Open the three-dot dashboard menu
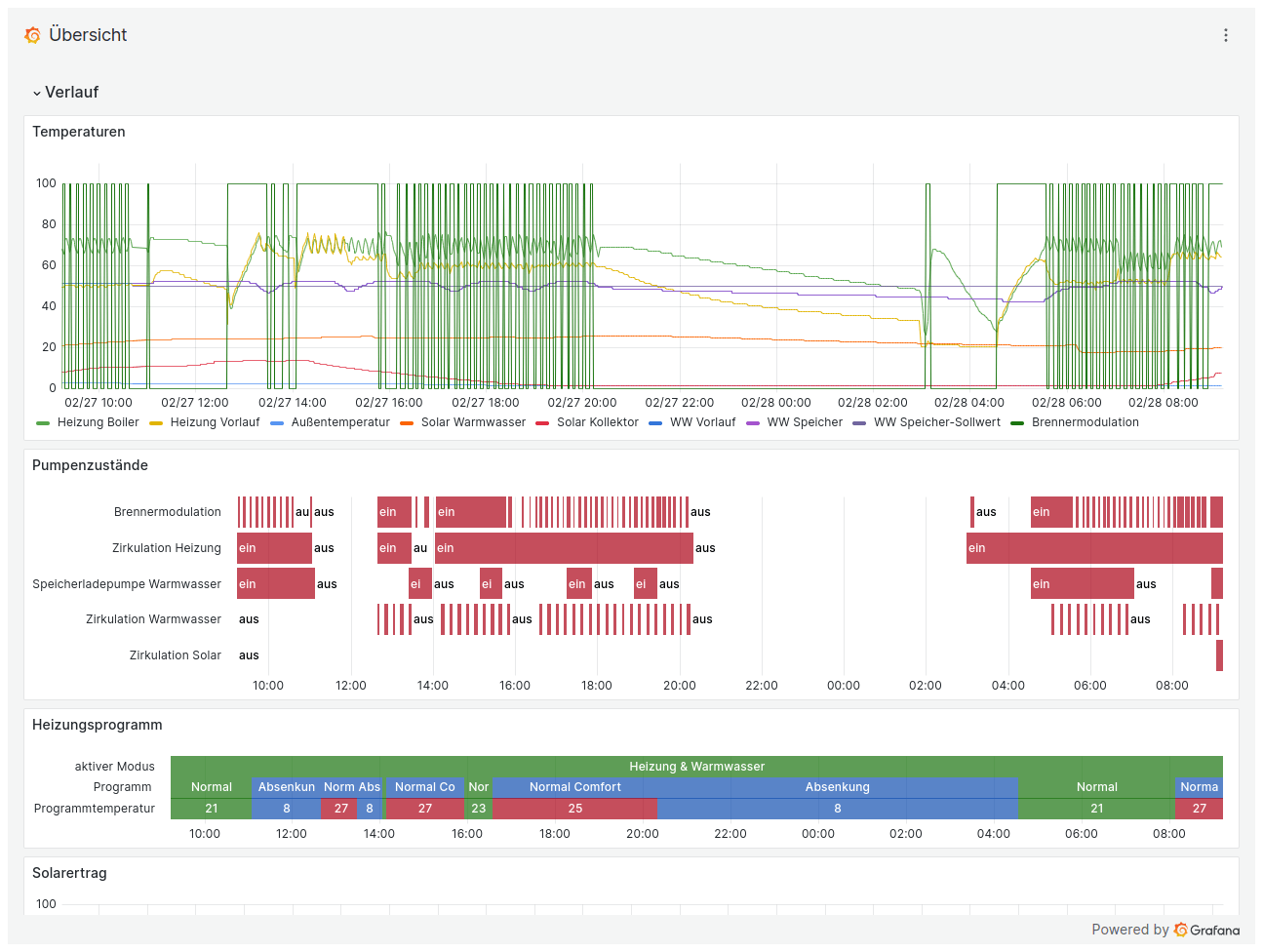Screen dimensions: 1263x952 1225,35
